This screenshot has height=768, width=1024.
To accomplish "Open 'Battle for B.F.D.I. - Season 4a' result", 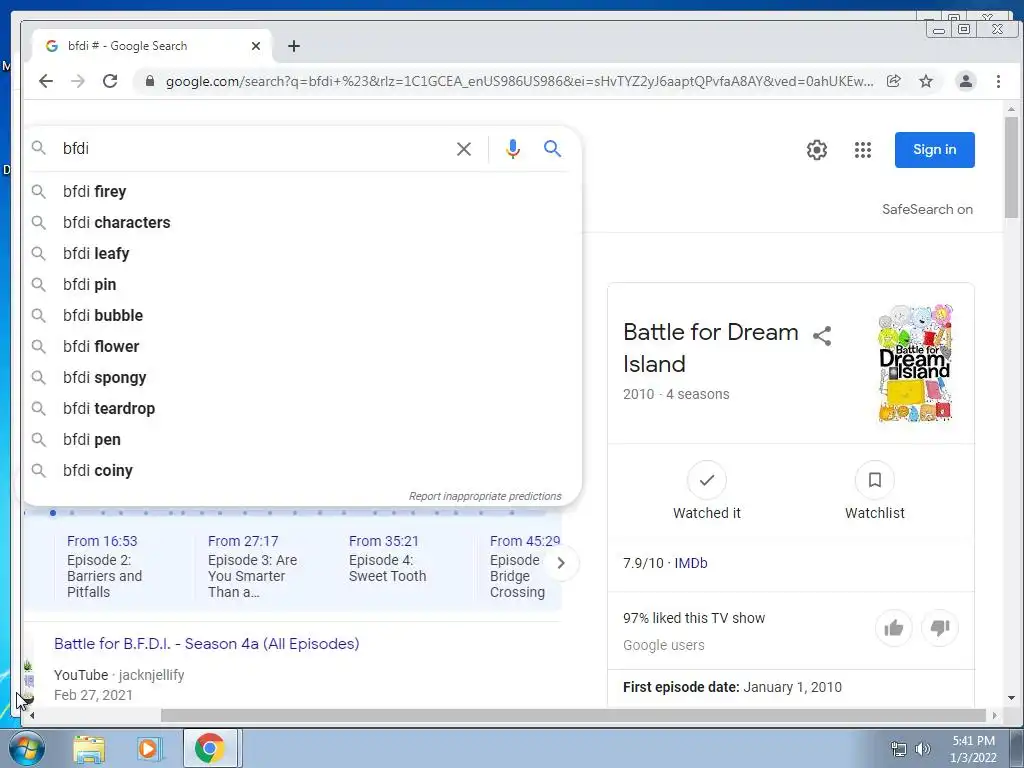I will (206, 644).
